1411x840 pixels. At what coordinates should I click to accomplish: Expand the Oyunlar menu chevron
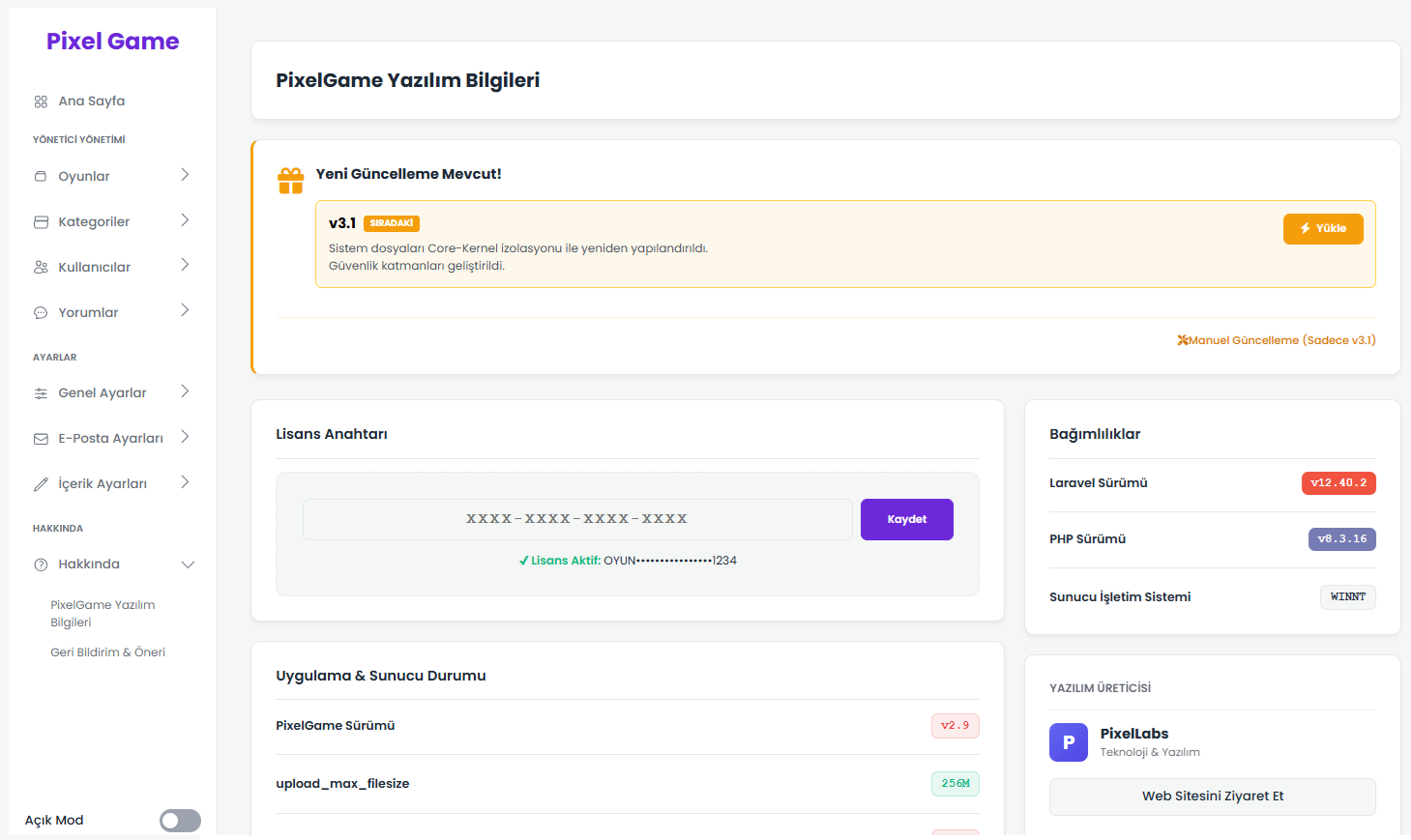pyautogui.click(x=185, y=175)
